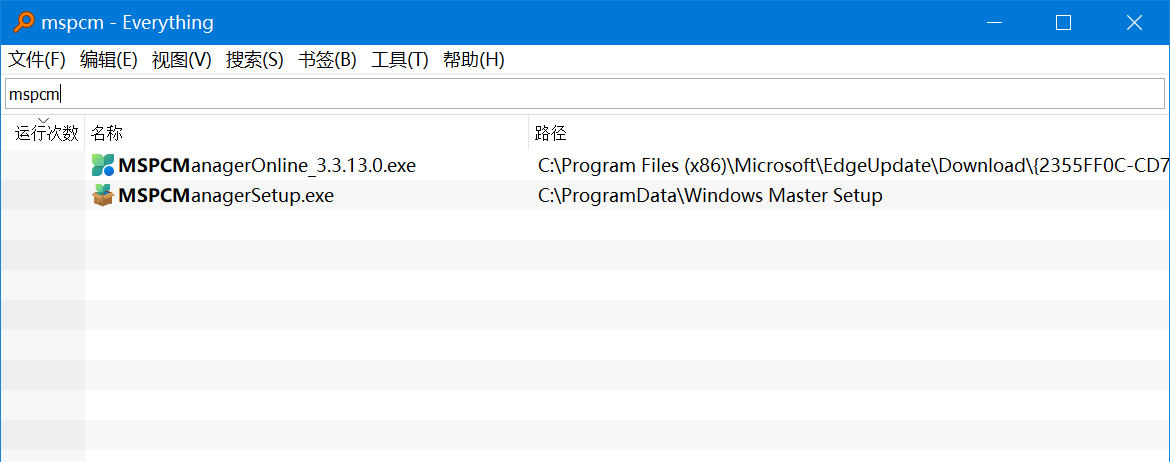Expand the 视图(V) menu
This screenshot has height=462, width=1170.
pyautogui.click(x=182, y=60)
